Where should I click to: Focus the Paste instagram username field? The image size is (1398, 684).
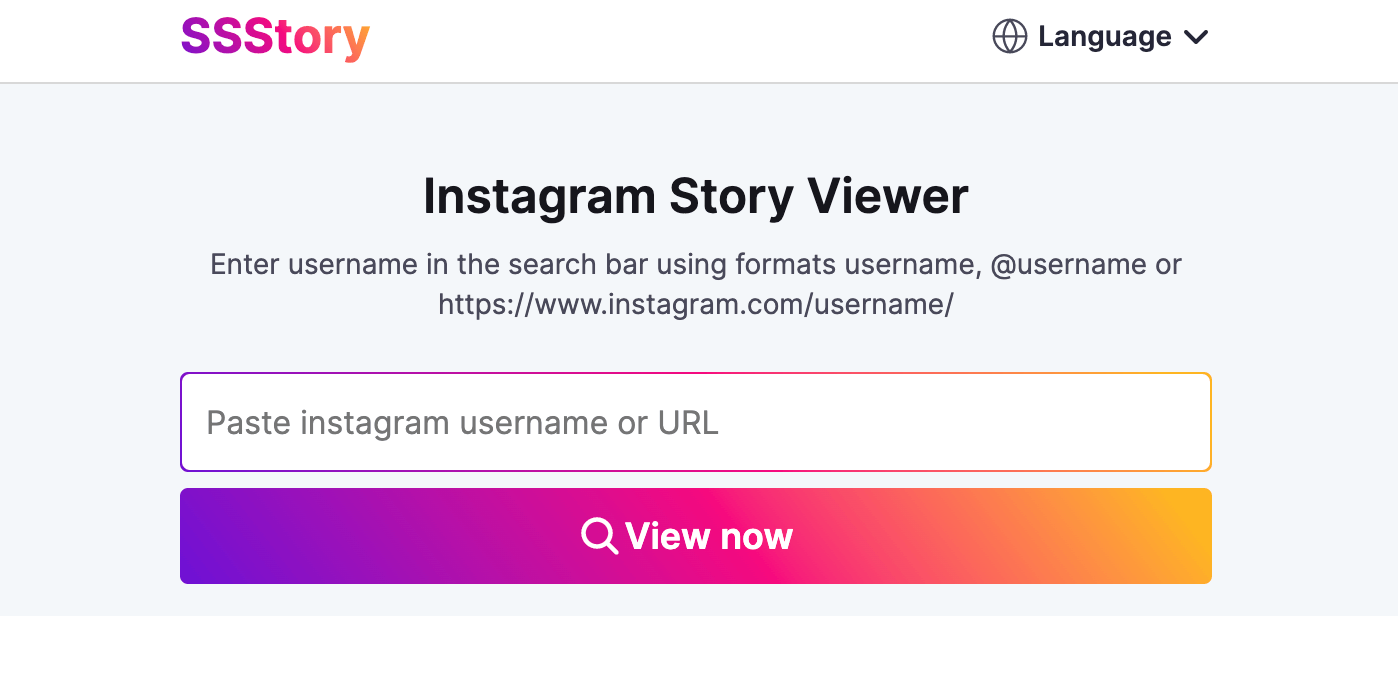(x=696, y=422)
